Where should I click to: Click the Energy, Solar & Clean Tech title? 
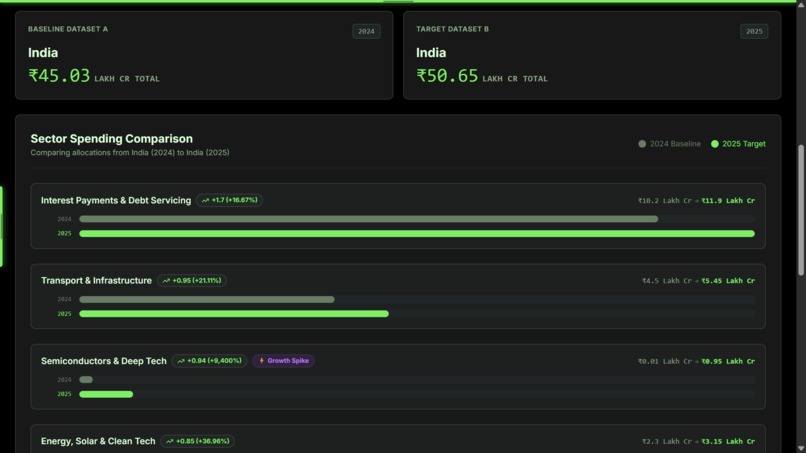[98, 441]
